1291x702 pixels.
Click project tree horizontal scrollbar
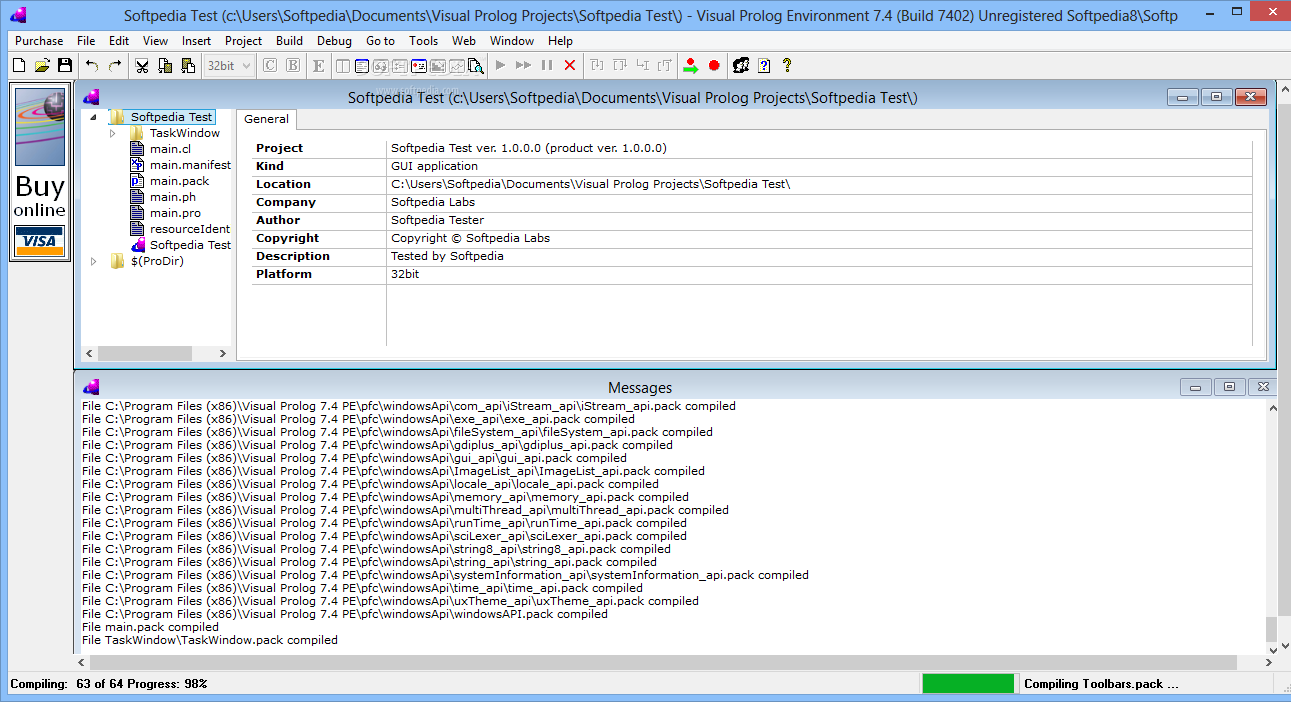[157, 353]
